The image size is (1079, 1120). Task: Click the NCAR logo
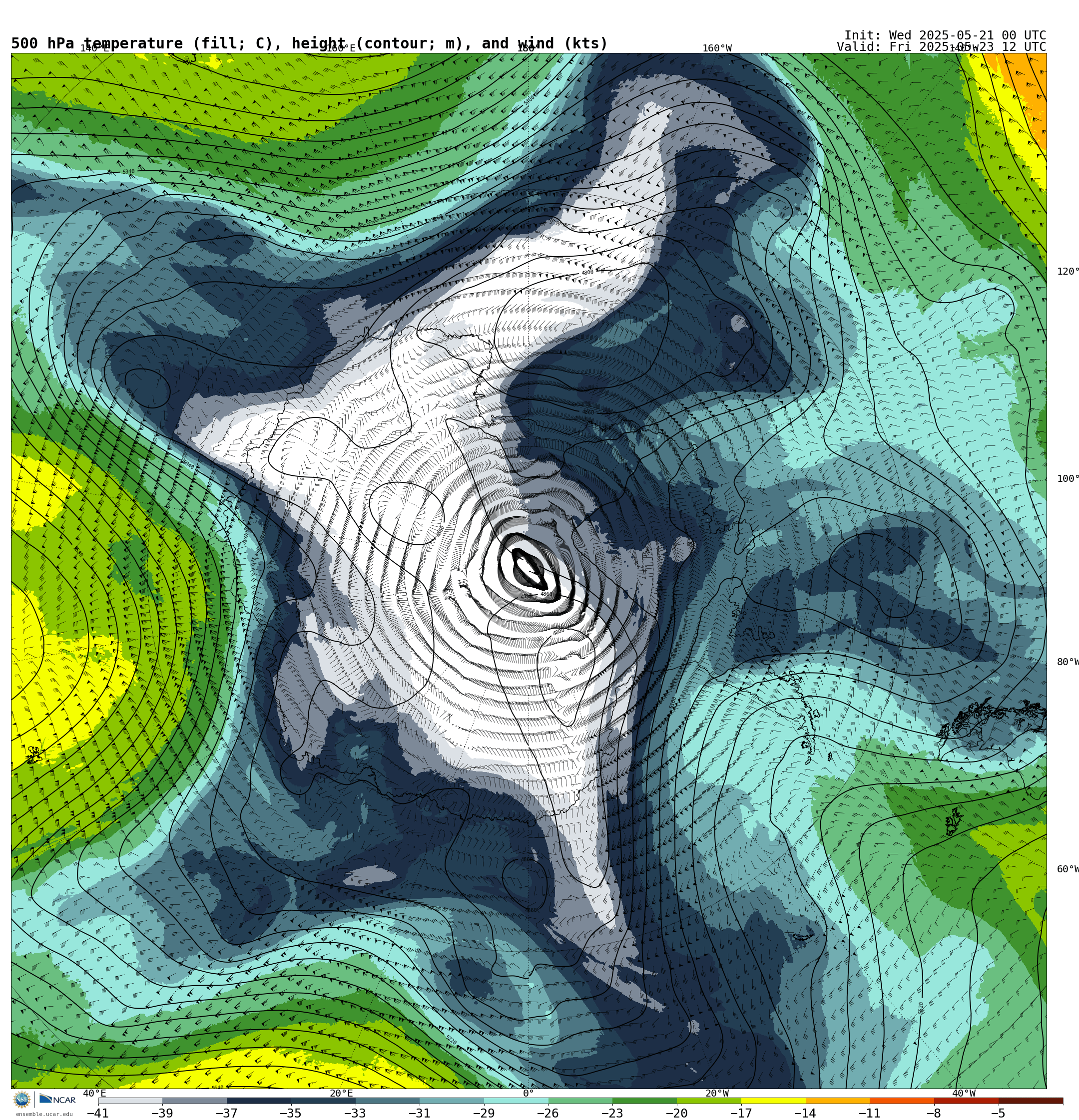coord(57,1100)
